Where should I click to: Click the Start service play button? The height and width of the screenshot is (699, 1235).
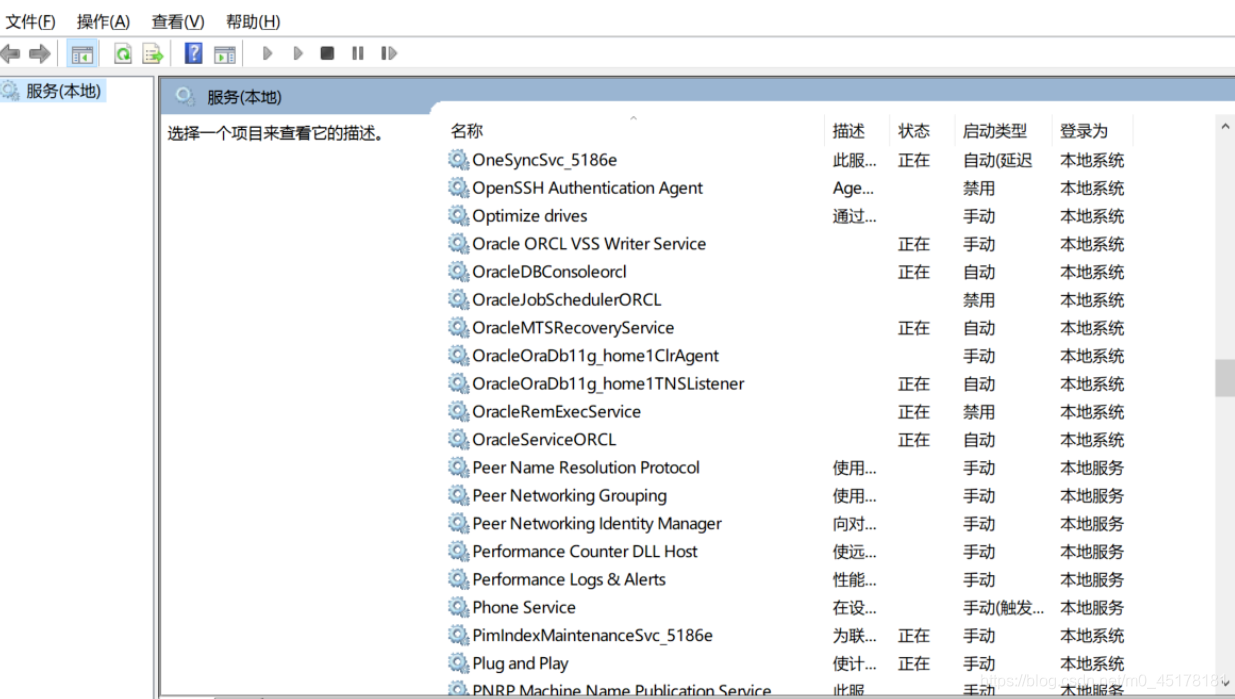pos(267,53)
